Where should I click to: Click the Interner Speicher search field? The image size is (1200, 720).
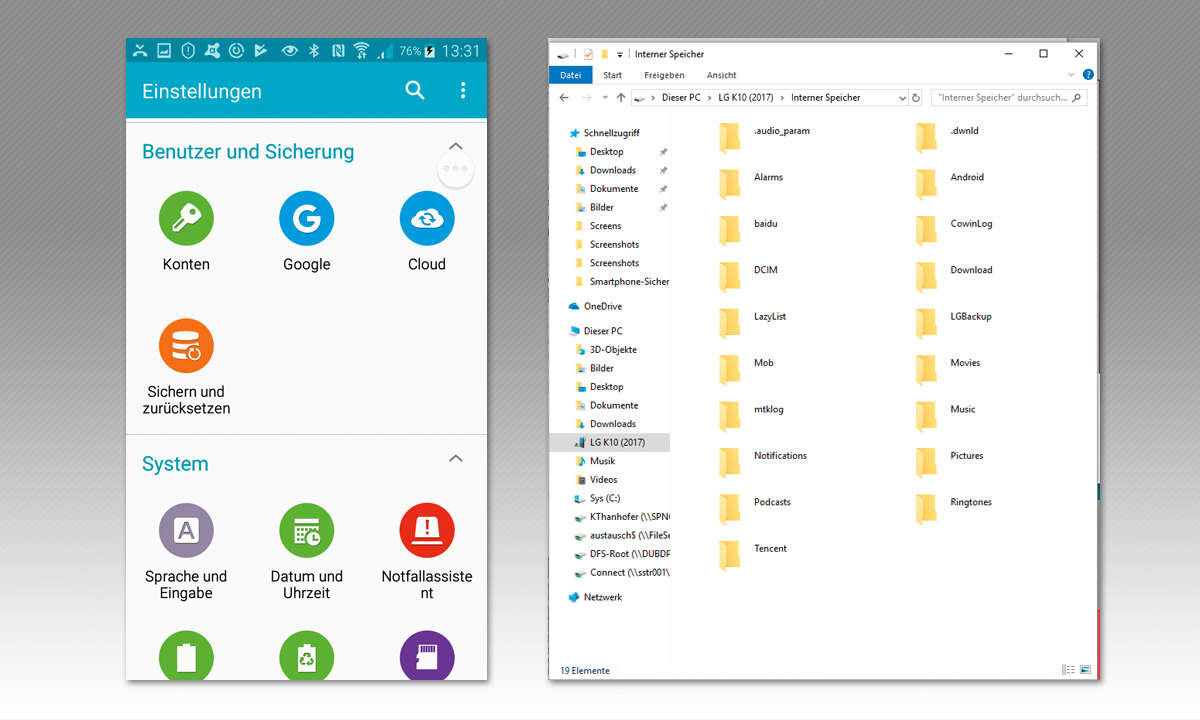point(1009,98)
